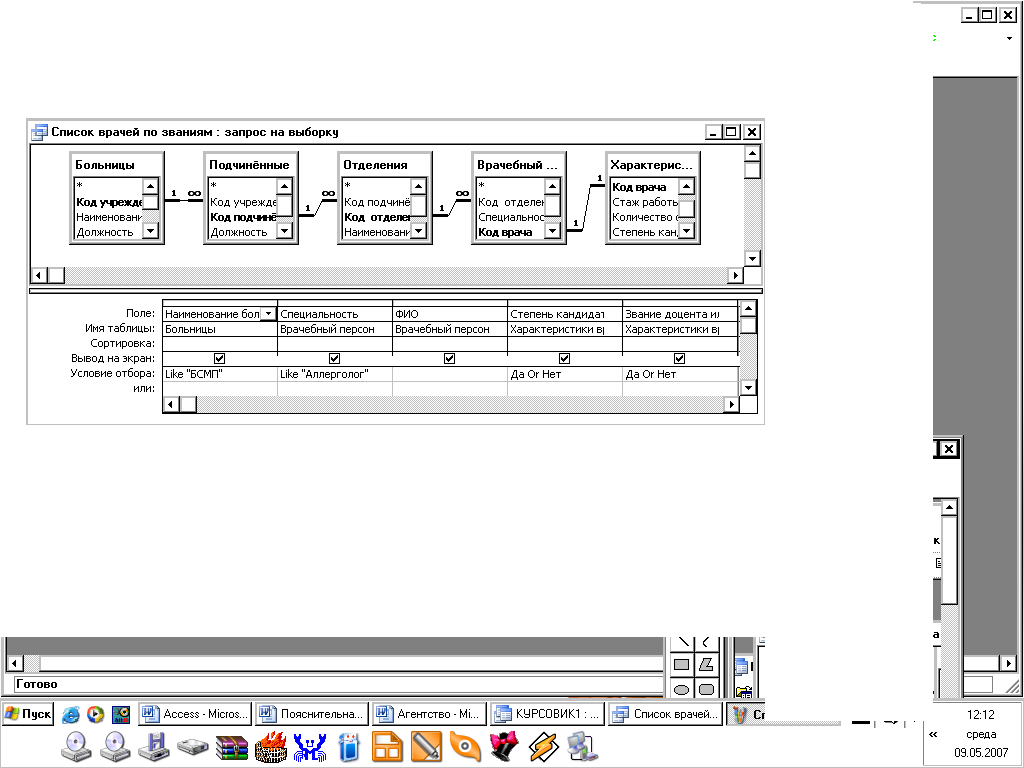Click the query window title bar icon
1024x768 pixels.
click(x=39, y=132)
